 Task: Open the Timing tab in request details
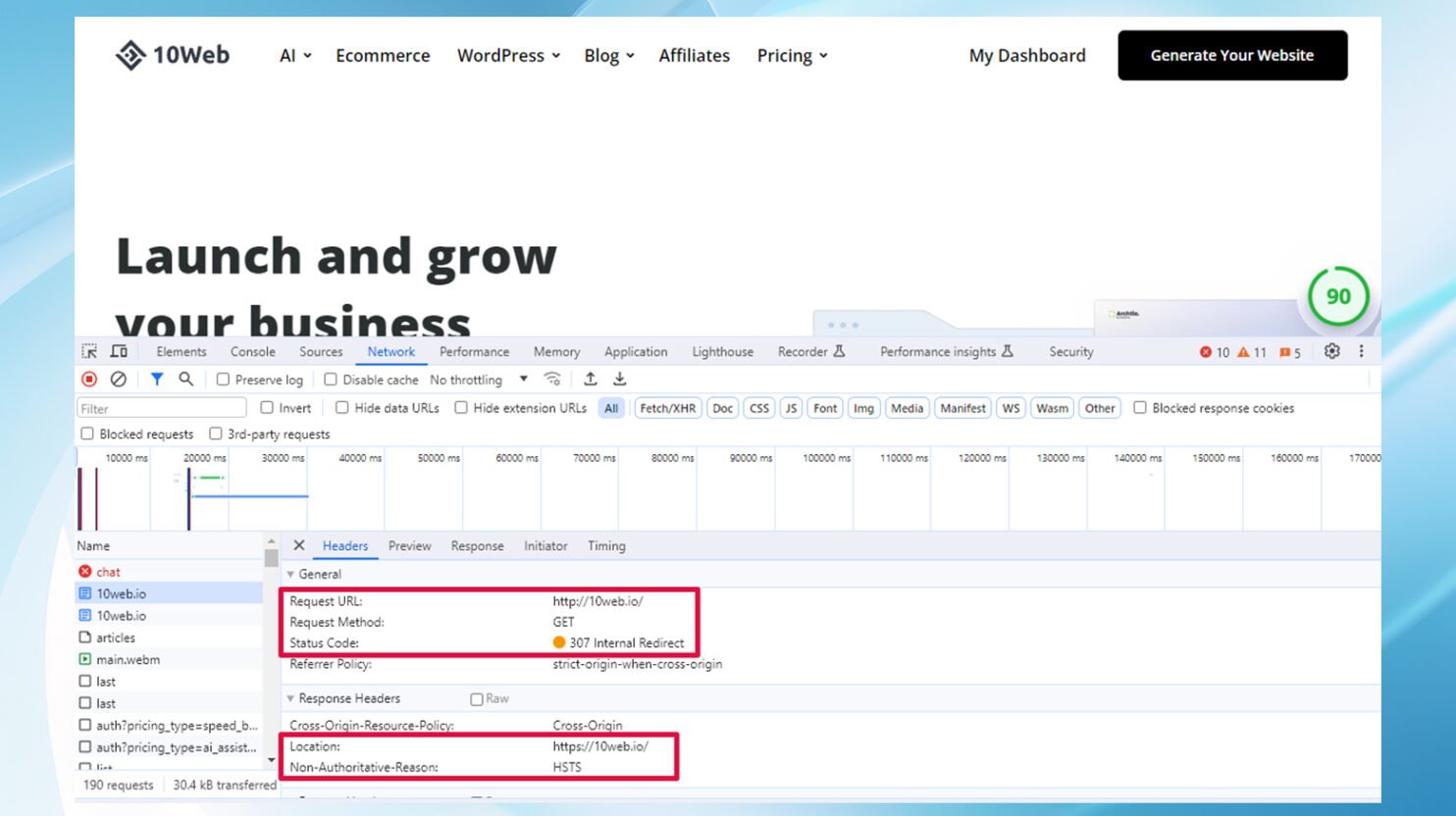[605, 546]
